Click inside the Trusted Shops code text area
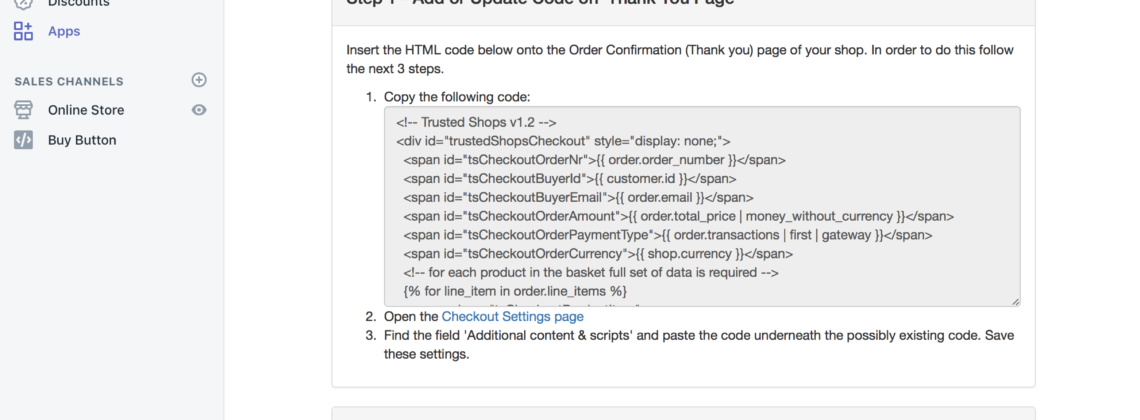This screenshot has height=420, width=1140. point(702,206)
